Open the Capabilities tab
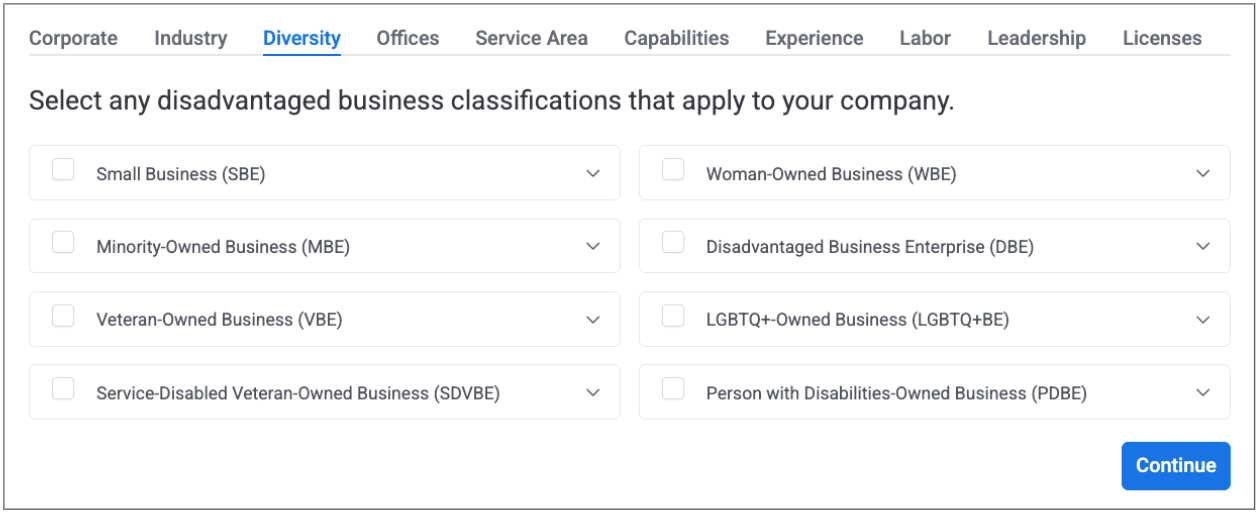1259x513 pixels. (676, 38)
